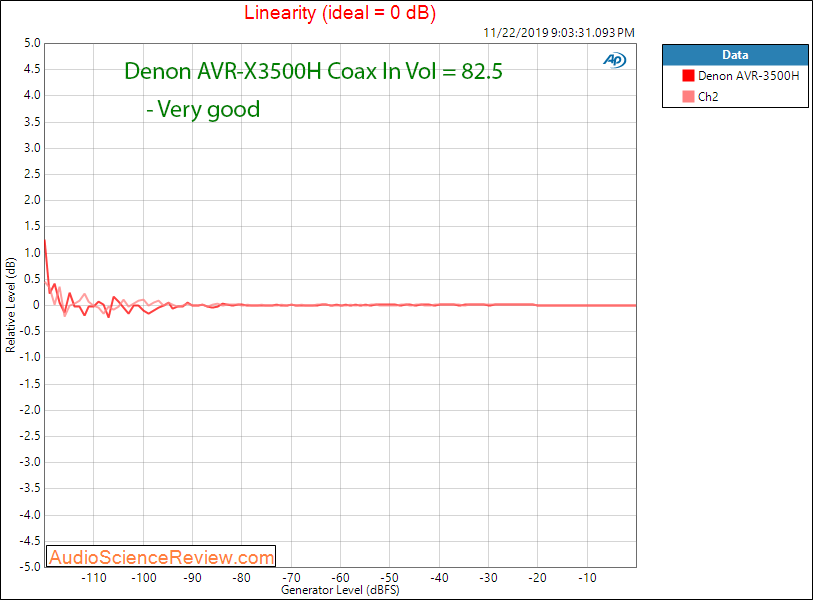The image size is (813, 600).
Task: Click the -2.5 tick label on the vertical axis
Action: click(x=30, y=436)
